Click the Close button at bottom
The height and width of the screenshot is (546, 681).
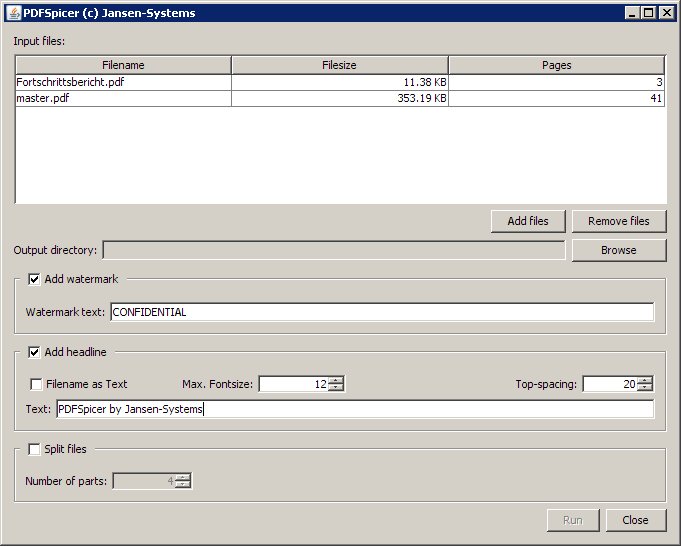(x=635, y=520)
